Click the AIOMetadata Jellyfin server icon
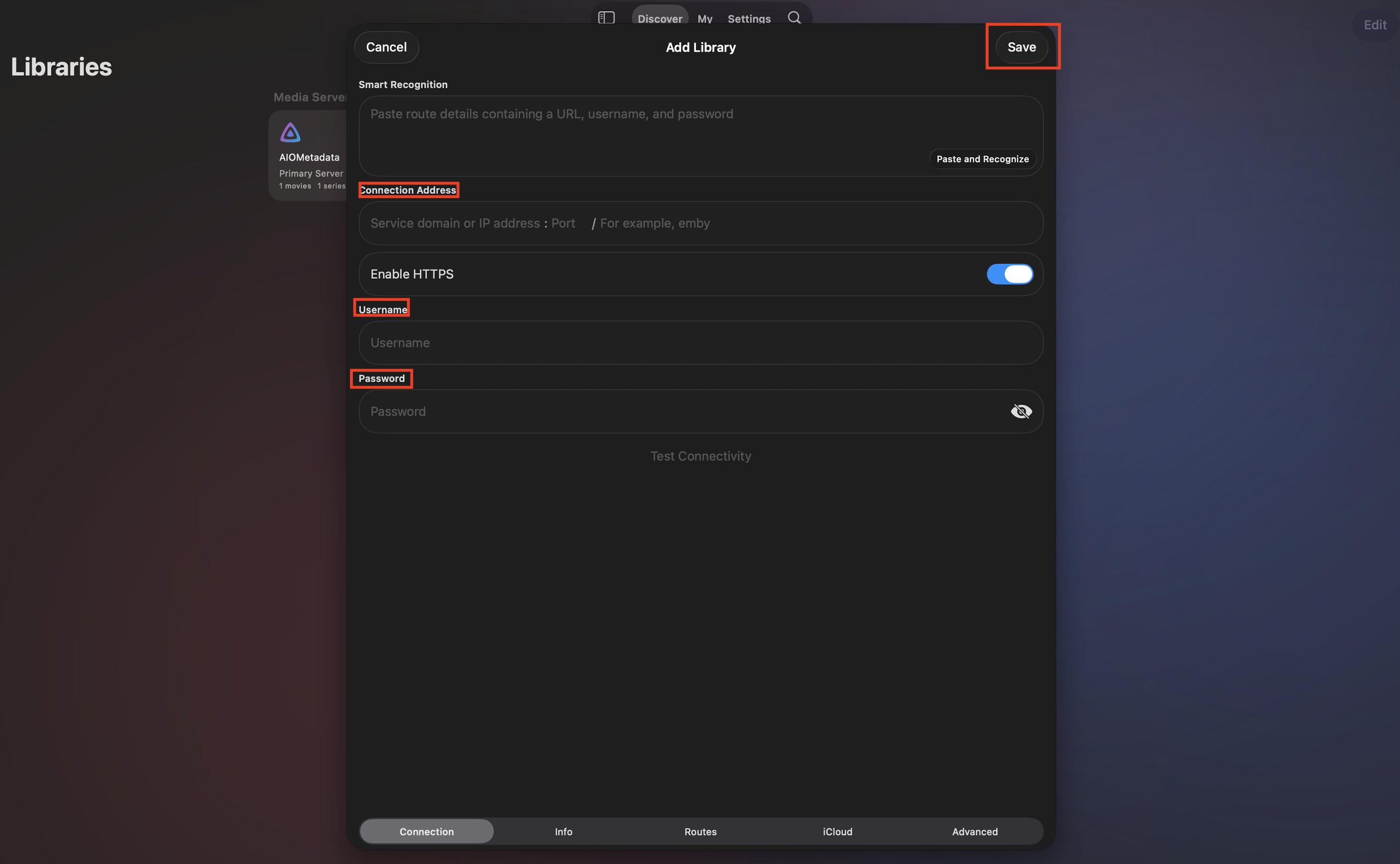 (290, 132)
